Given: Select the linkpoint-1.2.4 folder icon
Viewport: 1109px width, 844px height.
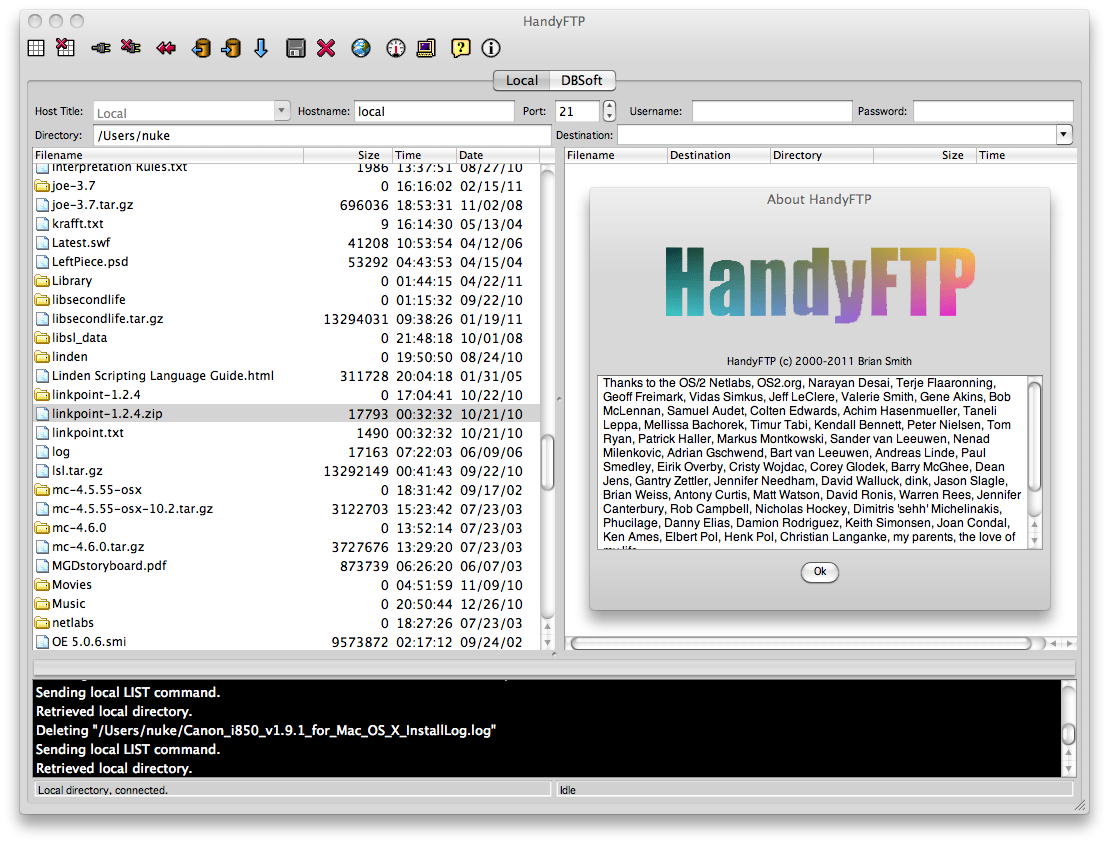Looking at the screenshot, I should point(42,395).
